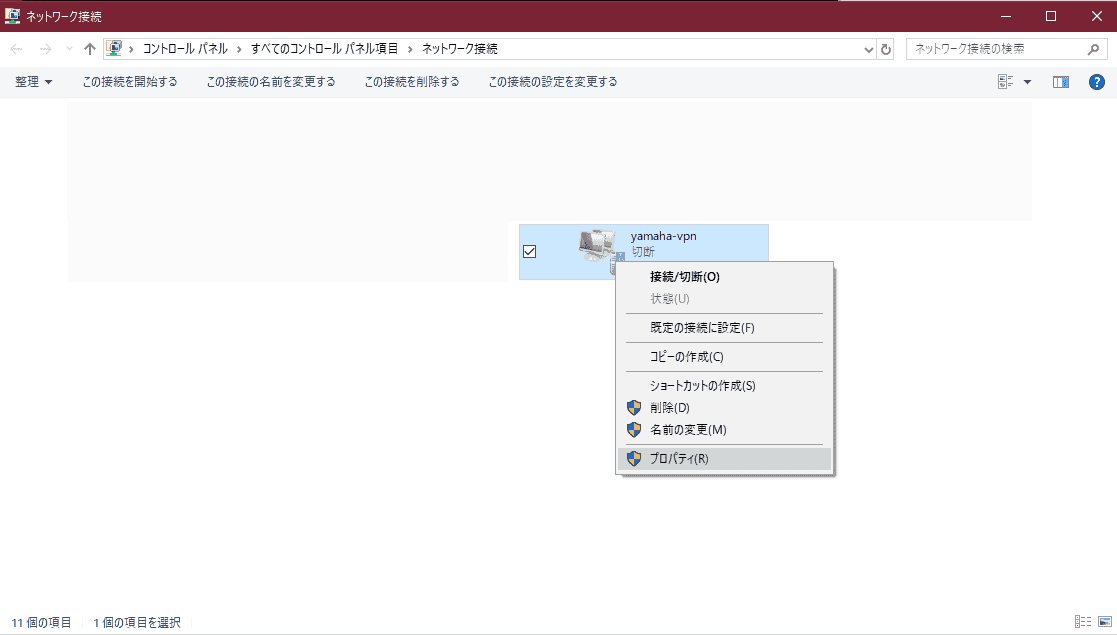
Task: Open the view options dropdown arrow
Action: [1027, 82]
